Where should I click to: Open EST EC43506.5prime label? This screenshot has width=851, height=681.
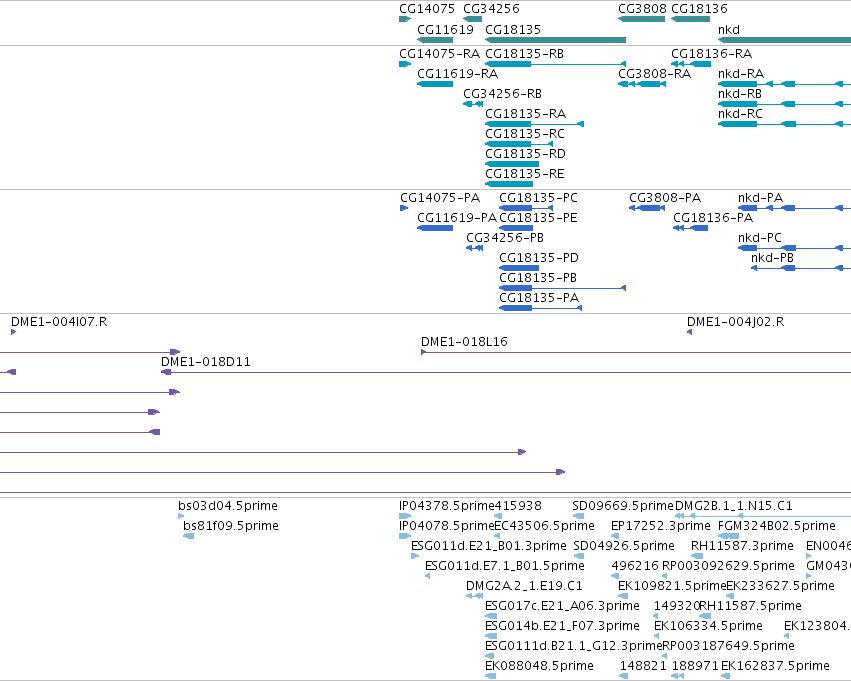pos(544,526)
